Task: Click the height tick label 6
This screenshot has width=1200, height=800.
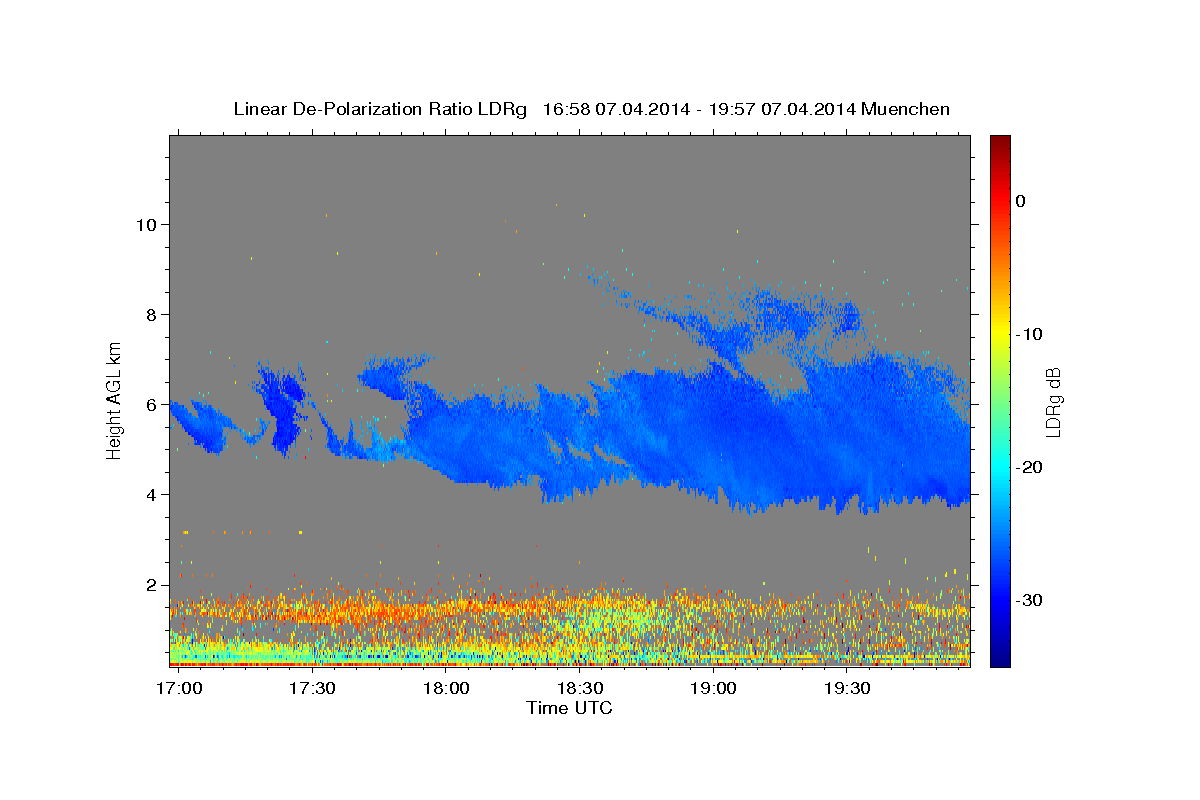Action: (x=151, y=404)
